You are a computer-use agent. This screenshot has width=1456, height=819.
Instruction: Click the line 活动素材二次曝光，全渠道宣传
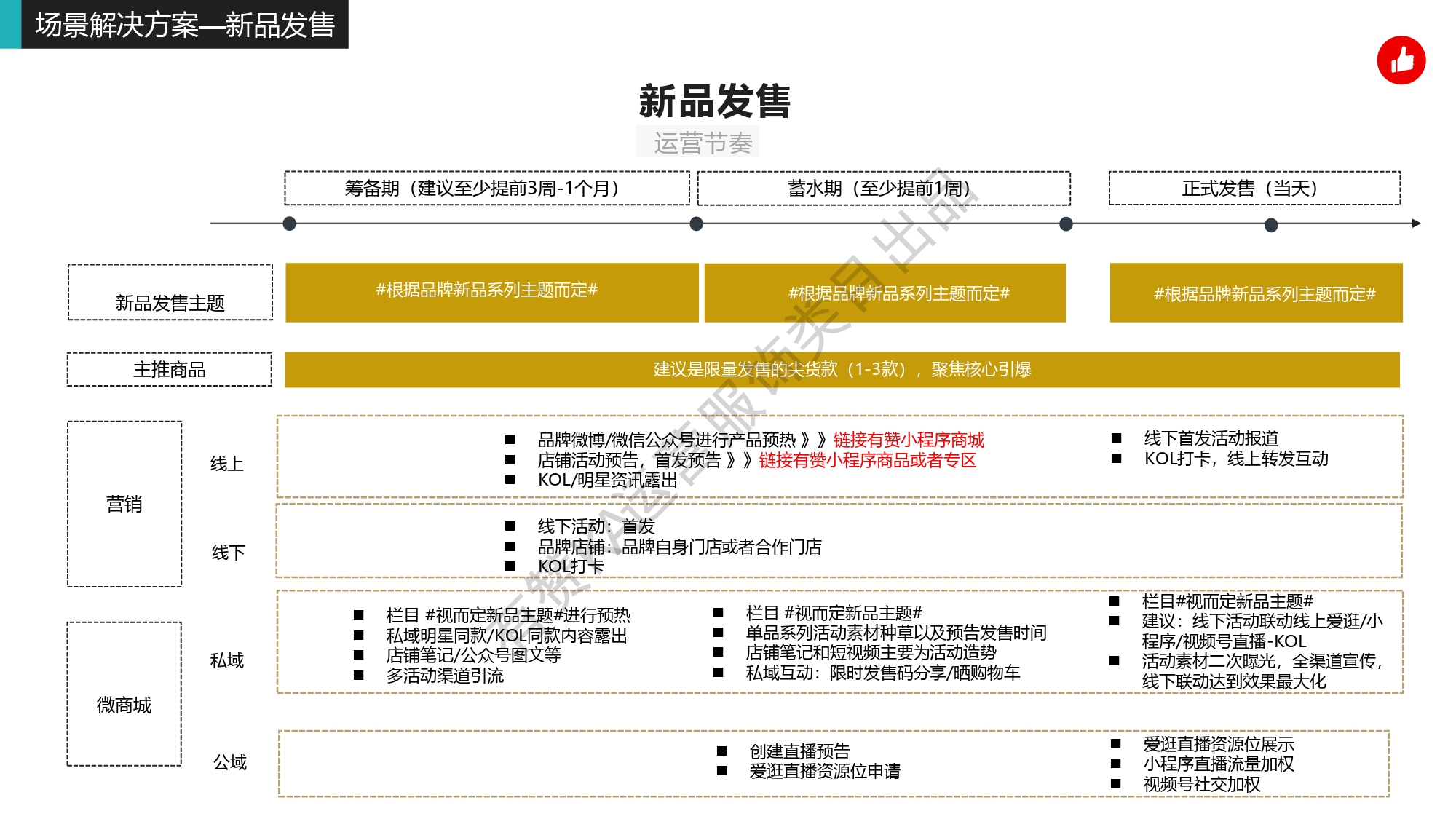(x=1262, y=671)
